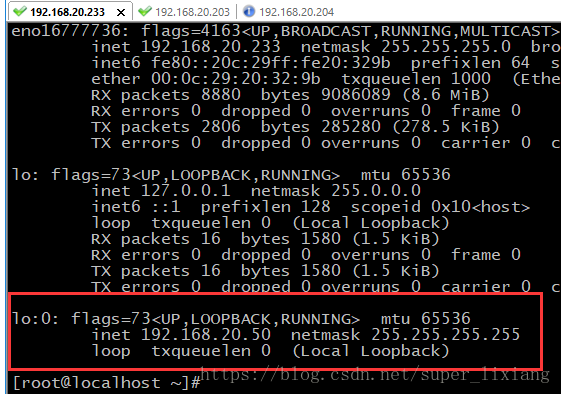This screenshot has width=561, height=394.
Task: Click the netmask 255.255.255.0 value
Action: coord(445,47)
